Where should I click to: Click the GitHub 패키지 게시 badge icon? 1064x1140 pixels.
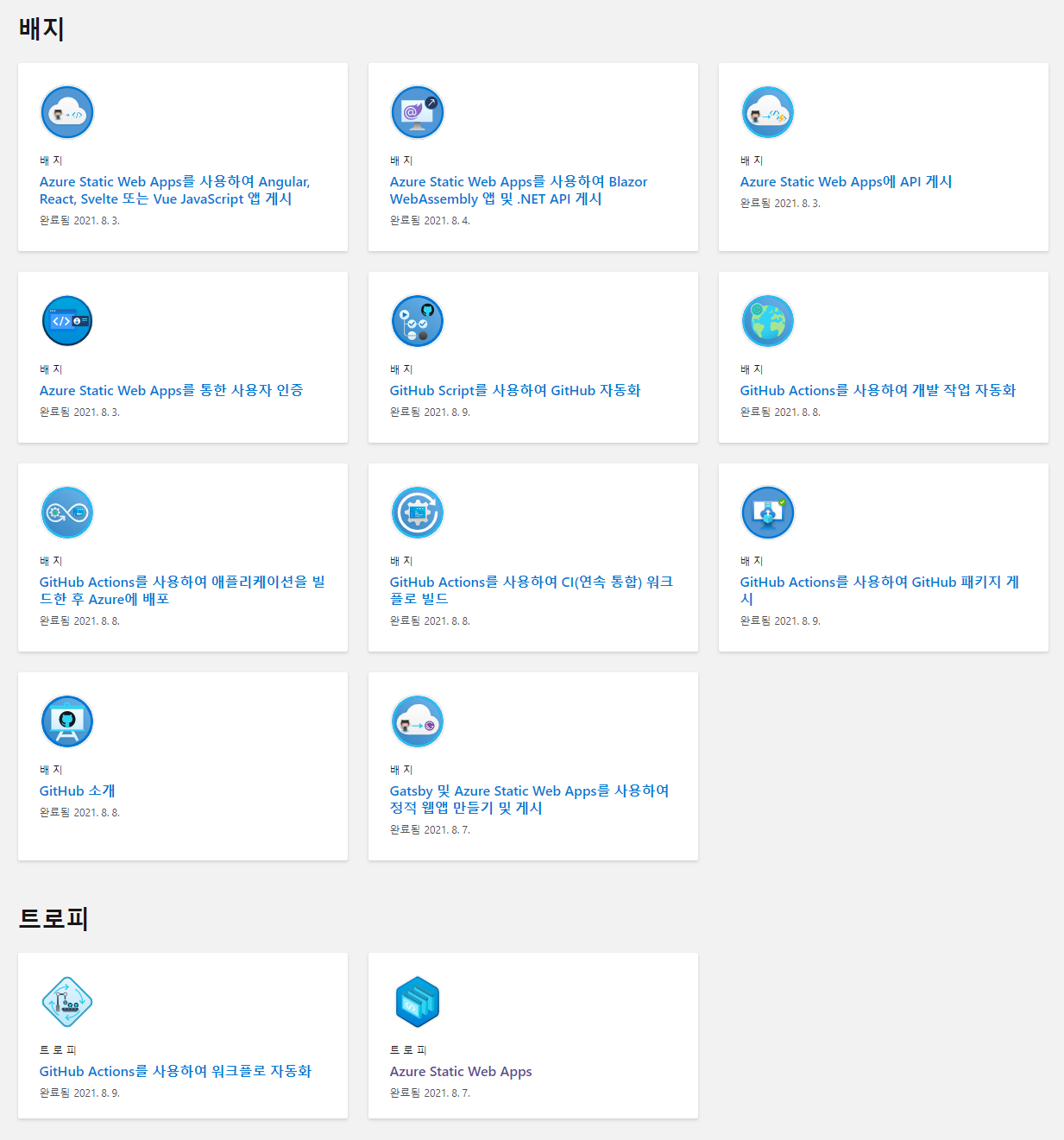768,513
